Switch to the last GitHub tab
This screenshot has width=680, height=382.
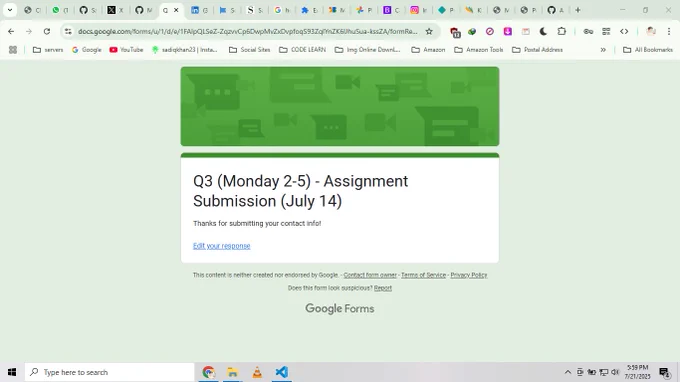pyautogui.click(x=556, y=10)
